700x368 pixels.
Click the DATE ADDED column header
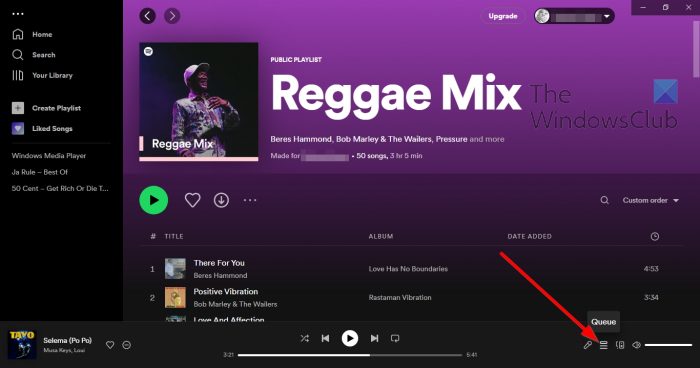tap(529, 236)
